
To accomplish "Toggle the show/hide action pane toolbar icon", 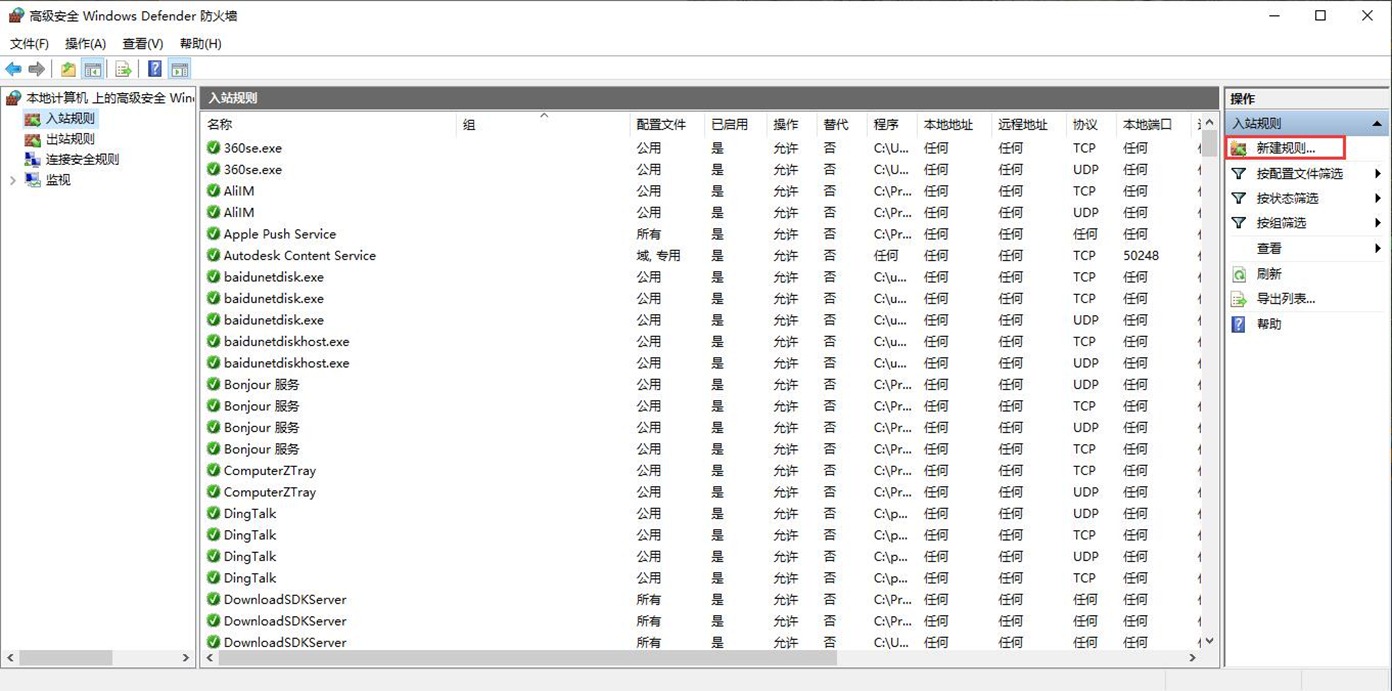I will pyautogui.click(x=180, y=69).
